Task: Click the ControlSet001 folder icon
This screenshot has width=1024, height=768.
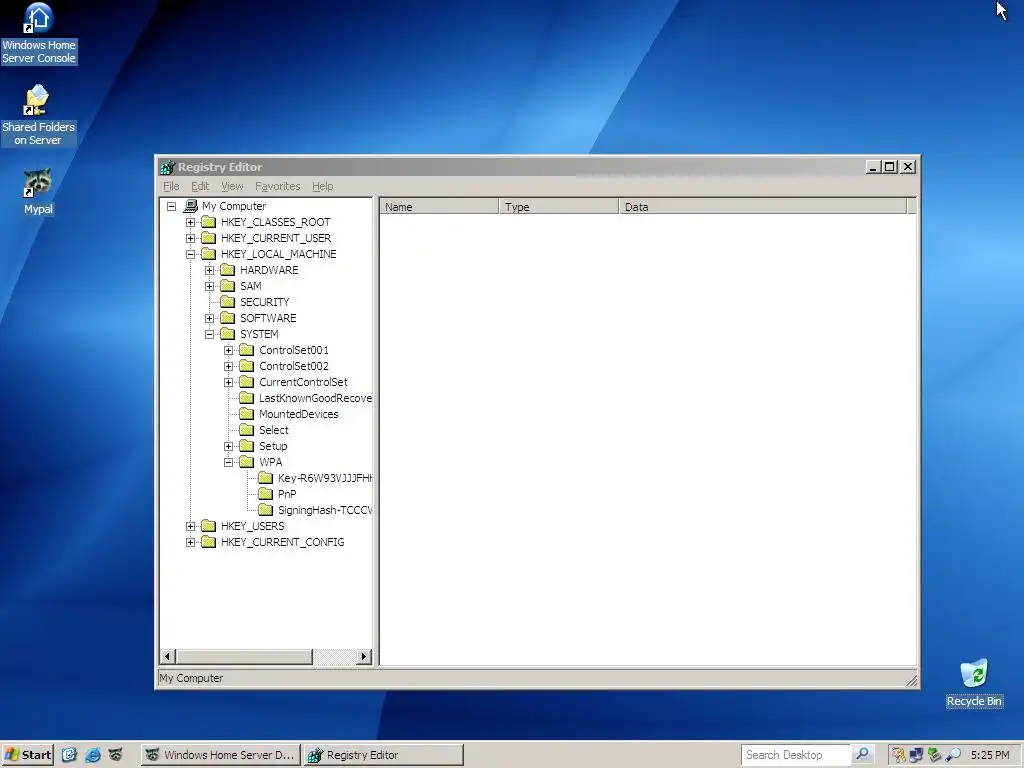Action: click(246, 350)
